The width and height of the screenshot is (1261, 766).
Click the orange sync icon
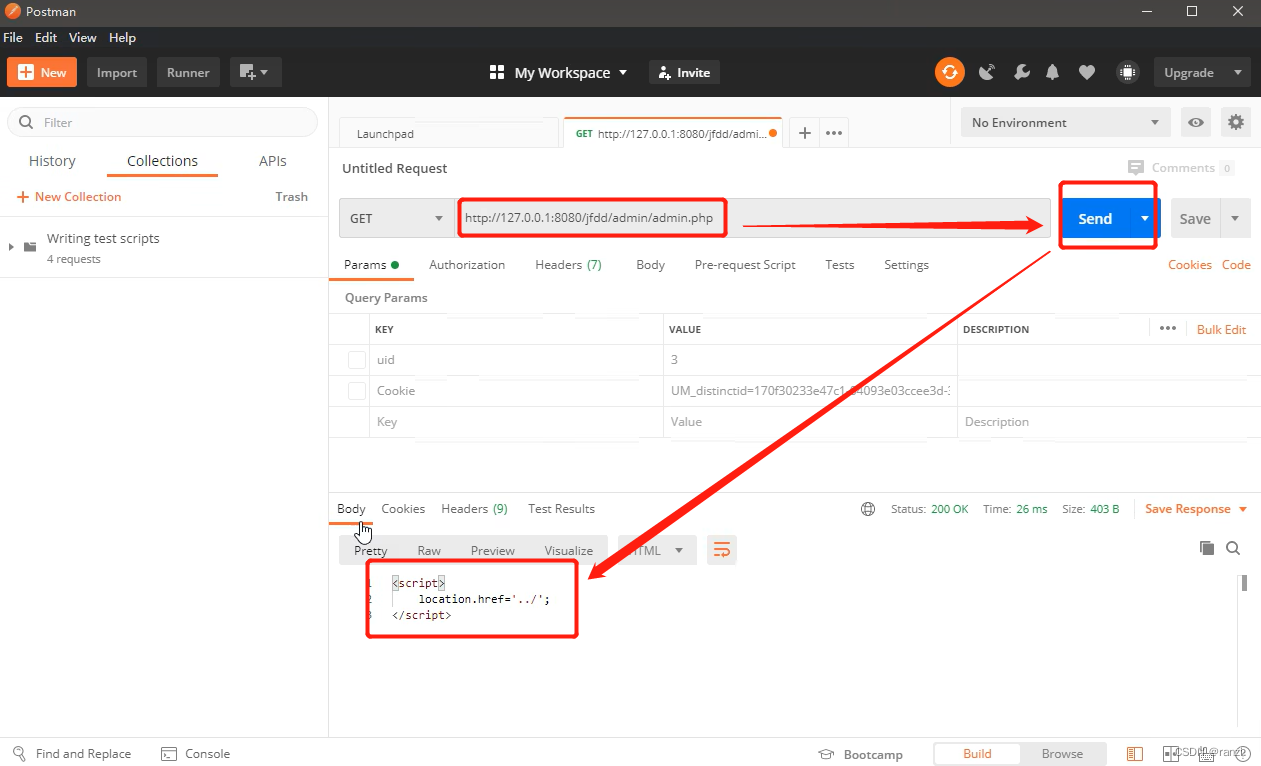[x=949, y=72]
